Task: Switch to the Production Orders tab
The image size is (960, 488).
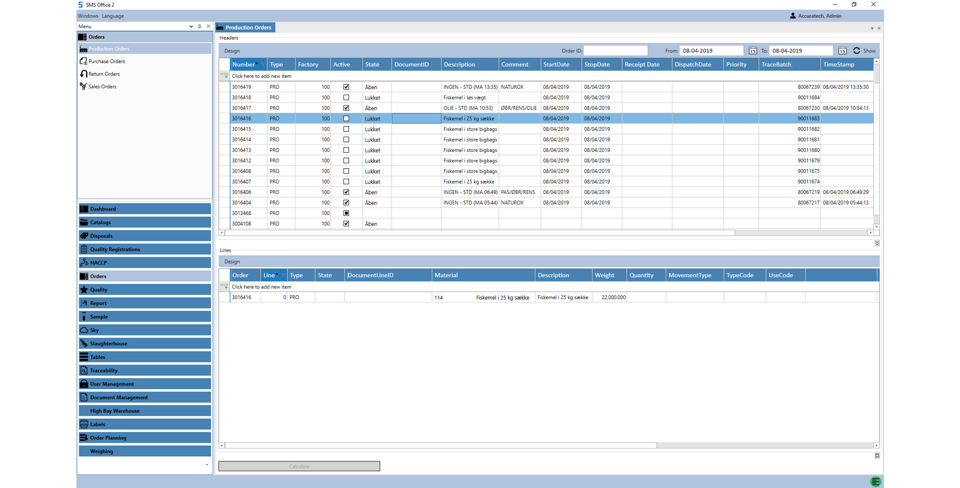Action: [246, 28]
